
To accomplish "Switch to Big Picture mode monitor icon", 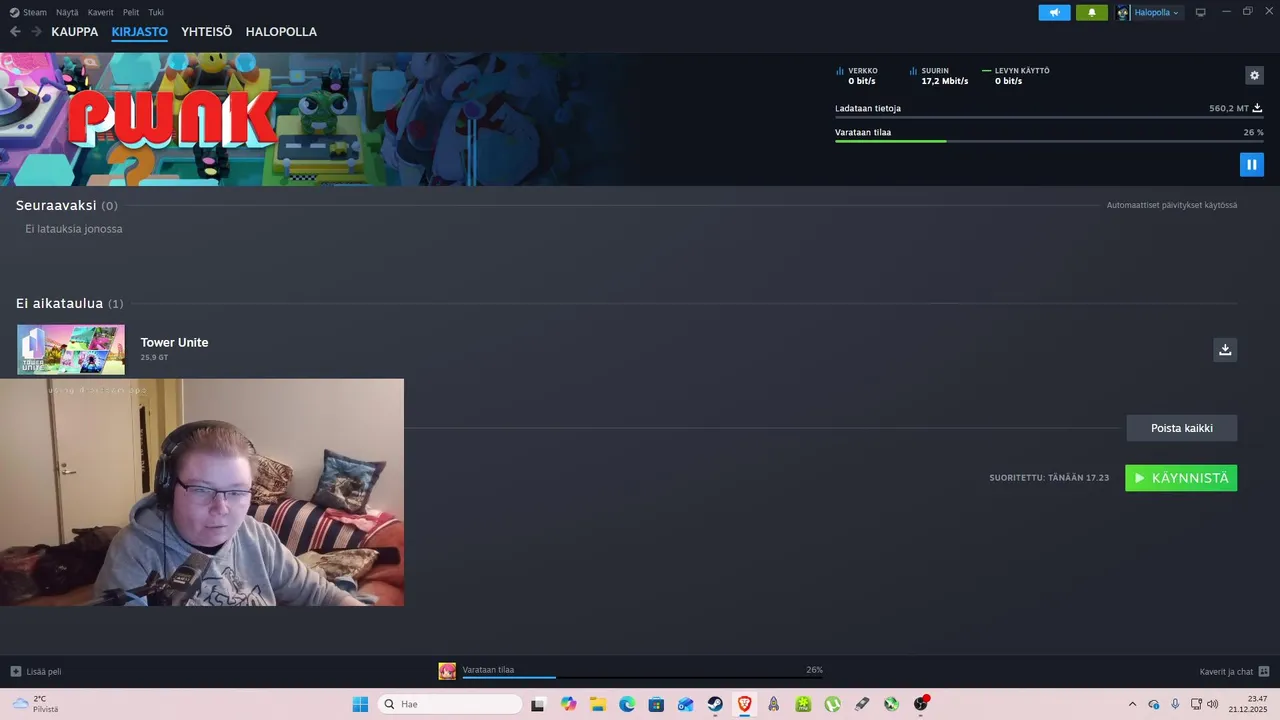I will pos(1201,13).
